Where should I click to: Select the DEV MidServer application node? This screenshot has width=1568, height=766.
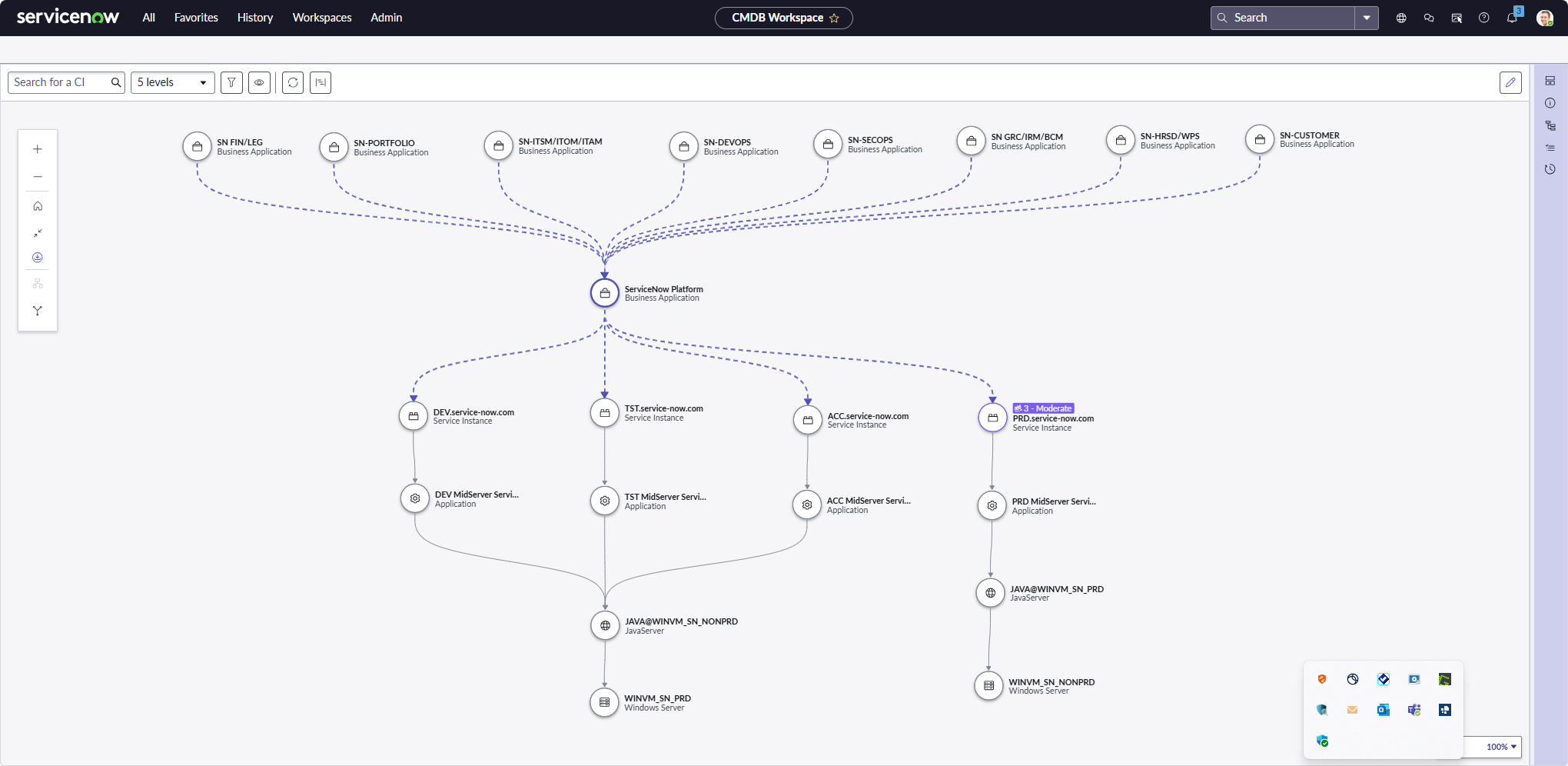coord(415,498)
